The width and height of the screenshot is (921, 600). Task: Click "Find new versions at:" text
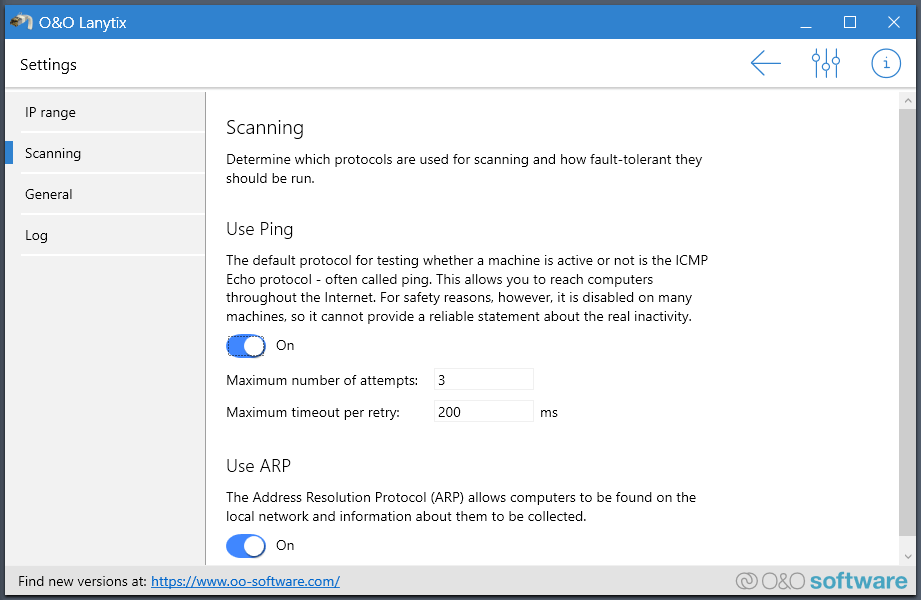82,581
